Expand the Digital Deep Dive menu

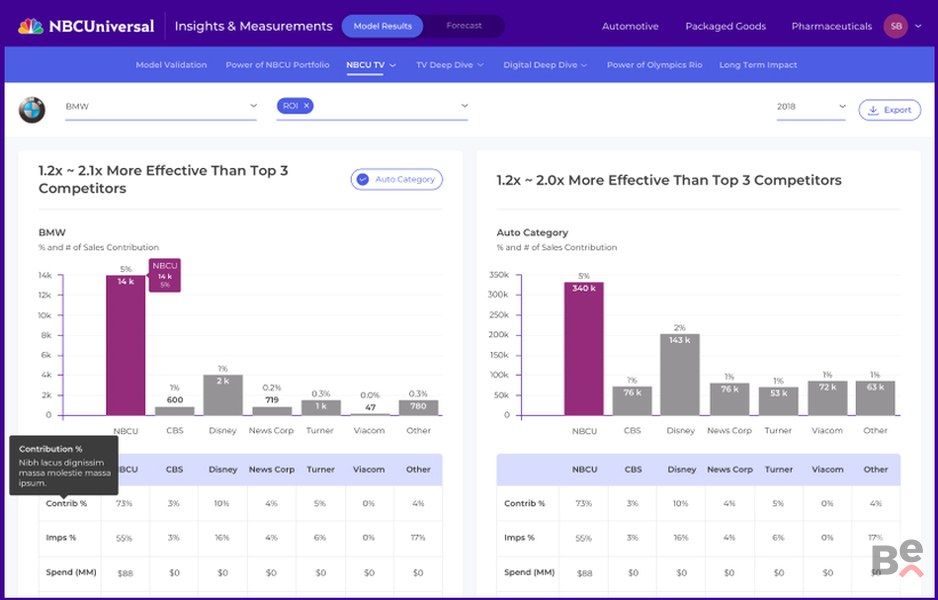point(545,65)
